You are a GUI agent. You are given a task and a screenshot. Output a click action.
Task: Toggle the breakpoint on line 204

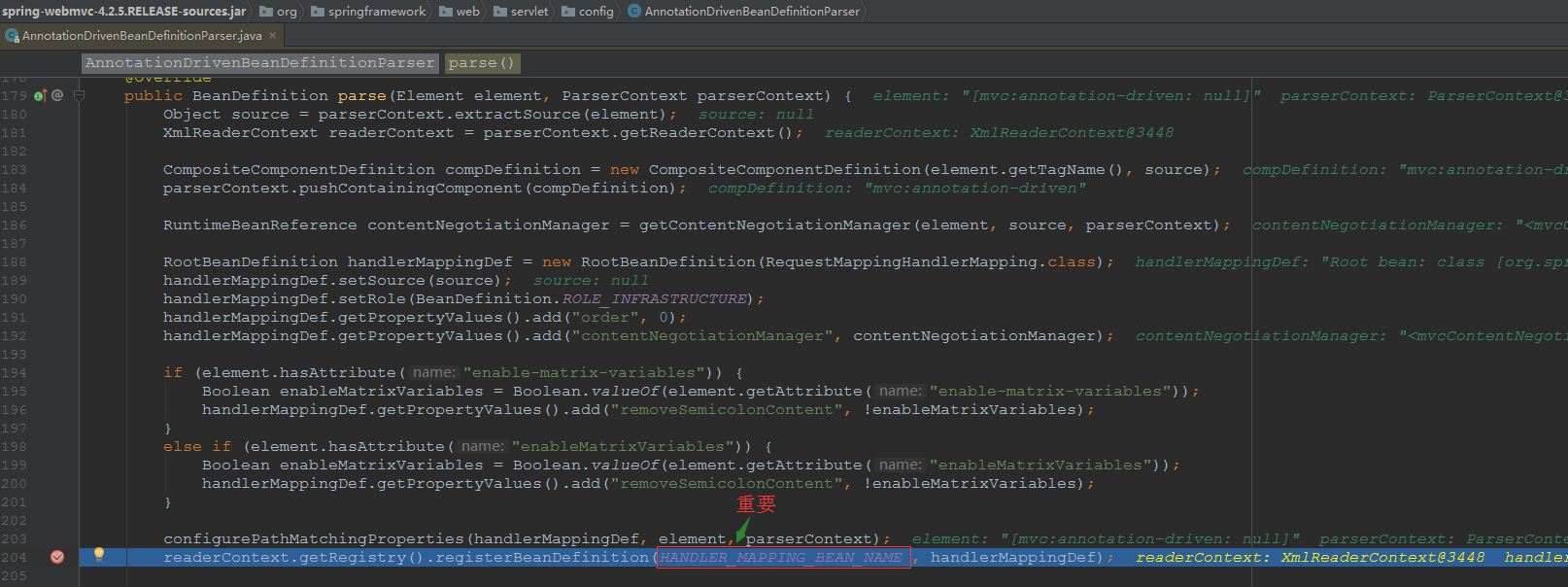click(57, 557)
